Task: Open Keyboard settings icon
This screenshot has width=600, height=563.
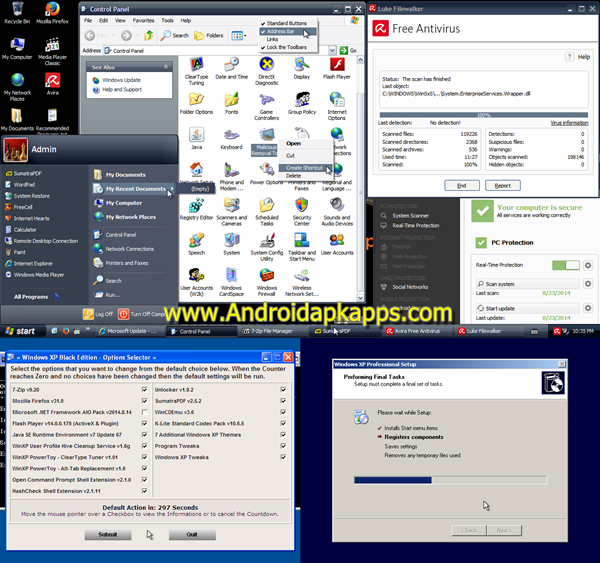Action: coord(232,139)
